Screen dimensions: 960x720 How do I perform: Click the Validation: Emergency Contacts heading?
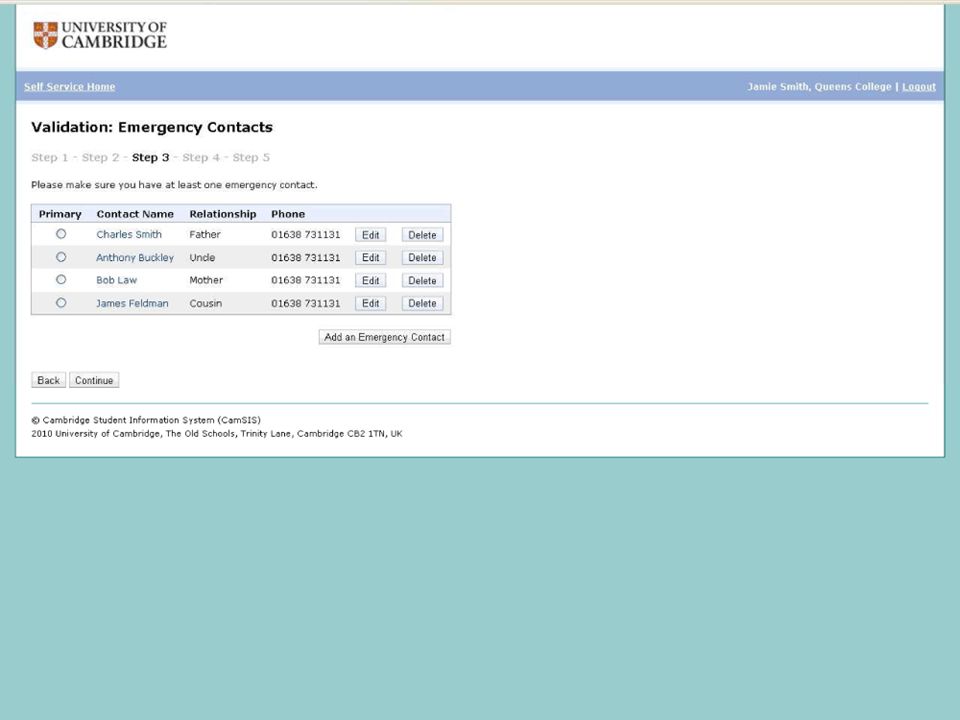tap(152, 127)
